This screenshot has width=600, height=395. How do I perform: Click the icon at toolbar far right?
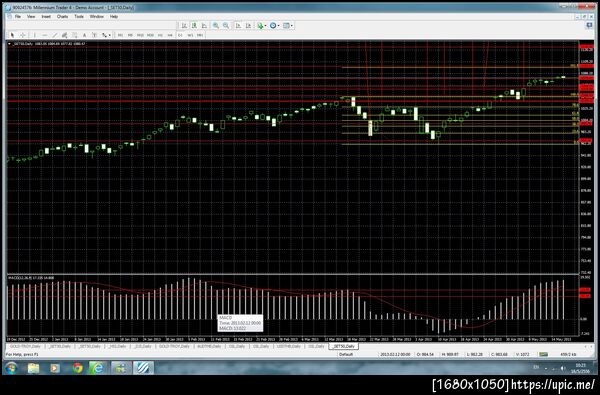point(589,25)
